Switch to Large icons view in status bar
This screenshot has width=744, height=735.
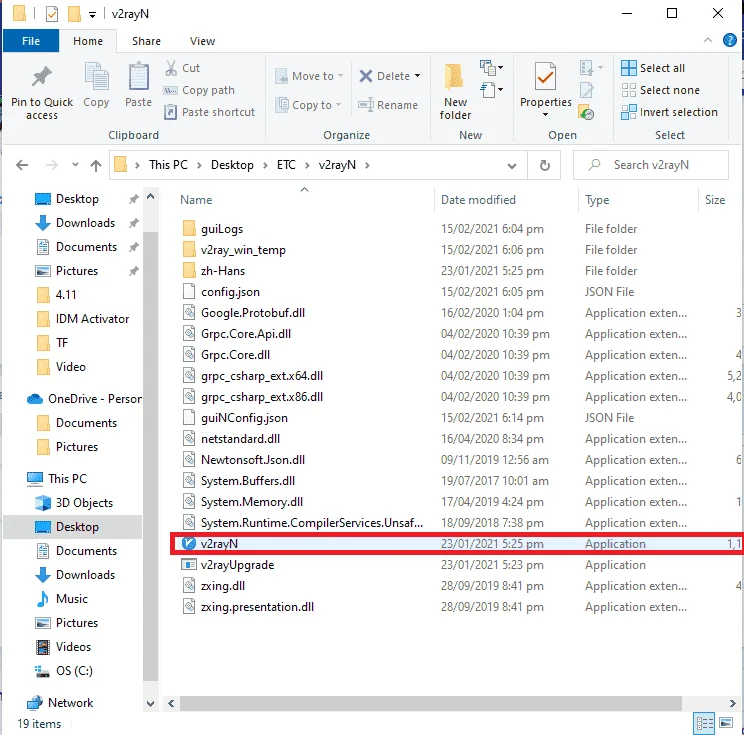tap(726, 723)
